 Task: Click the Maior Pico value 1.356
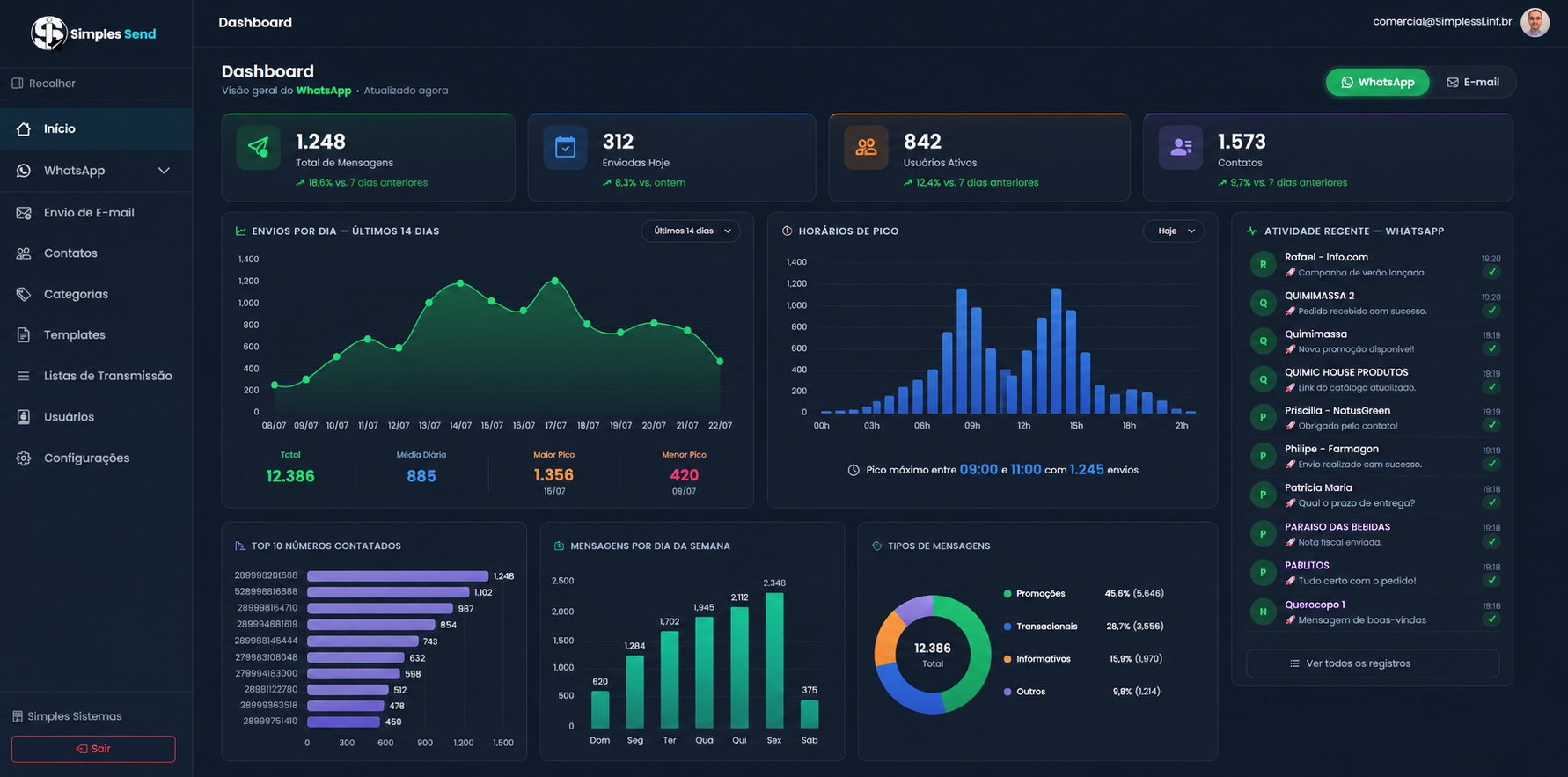[x=553, y=475]
